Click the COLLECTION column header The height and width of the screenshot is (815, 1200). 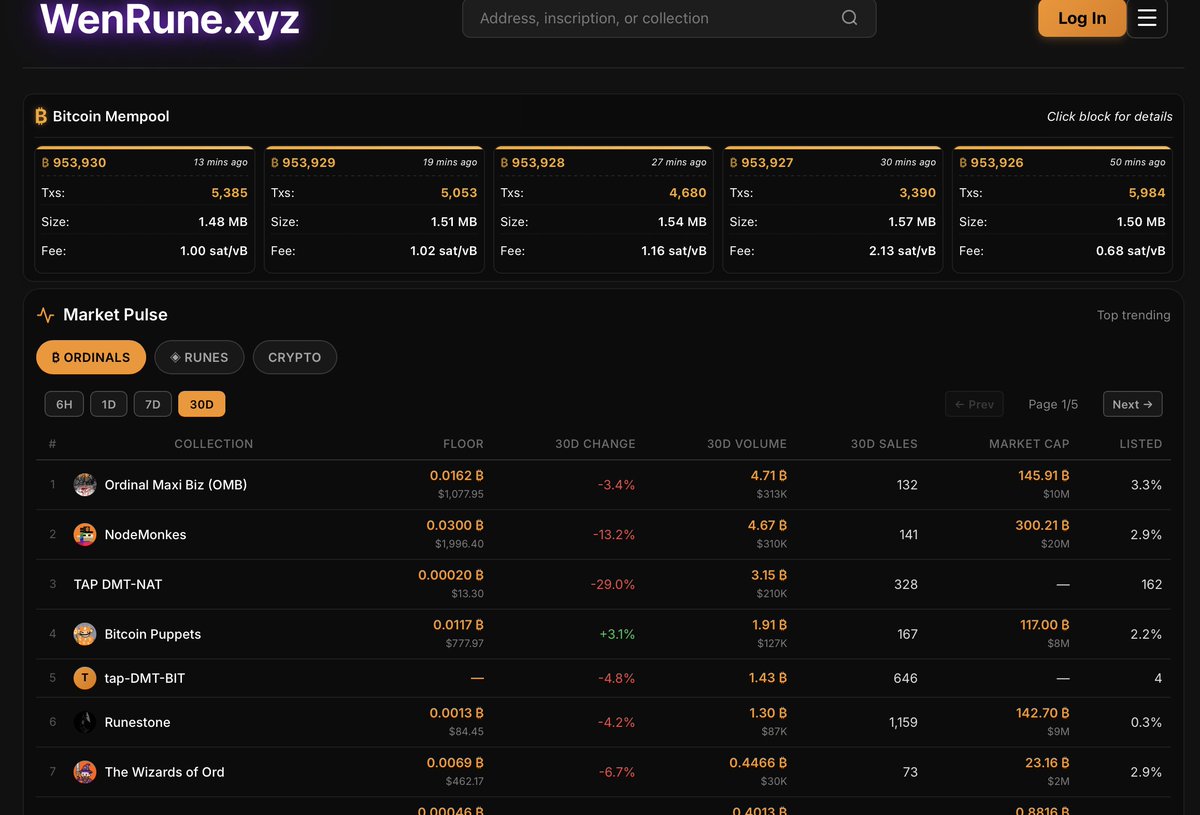coord(214,444)
